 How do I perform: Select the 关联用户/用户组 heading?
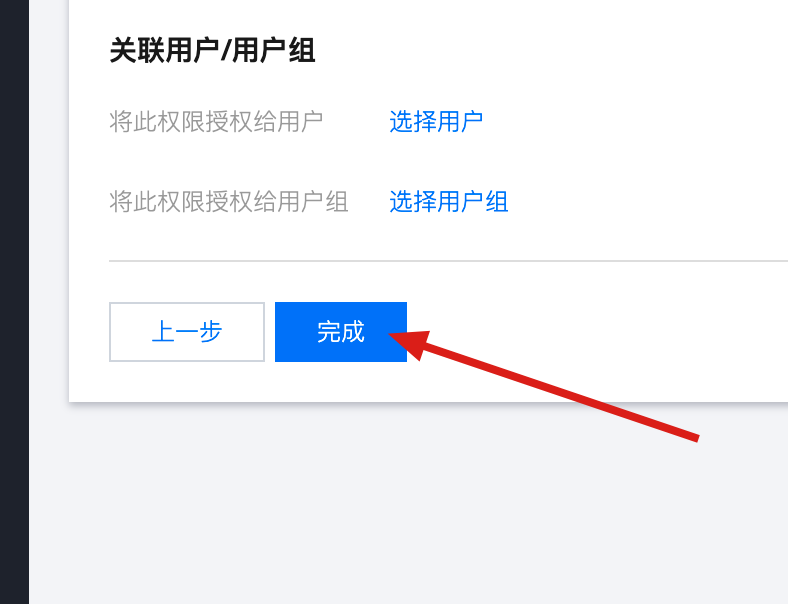[x=212, y=50]
